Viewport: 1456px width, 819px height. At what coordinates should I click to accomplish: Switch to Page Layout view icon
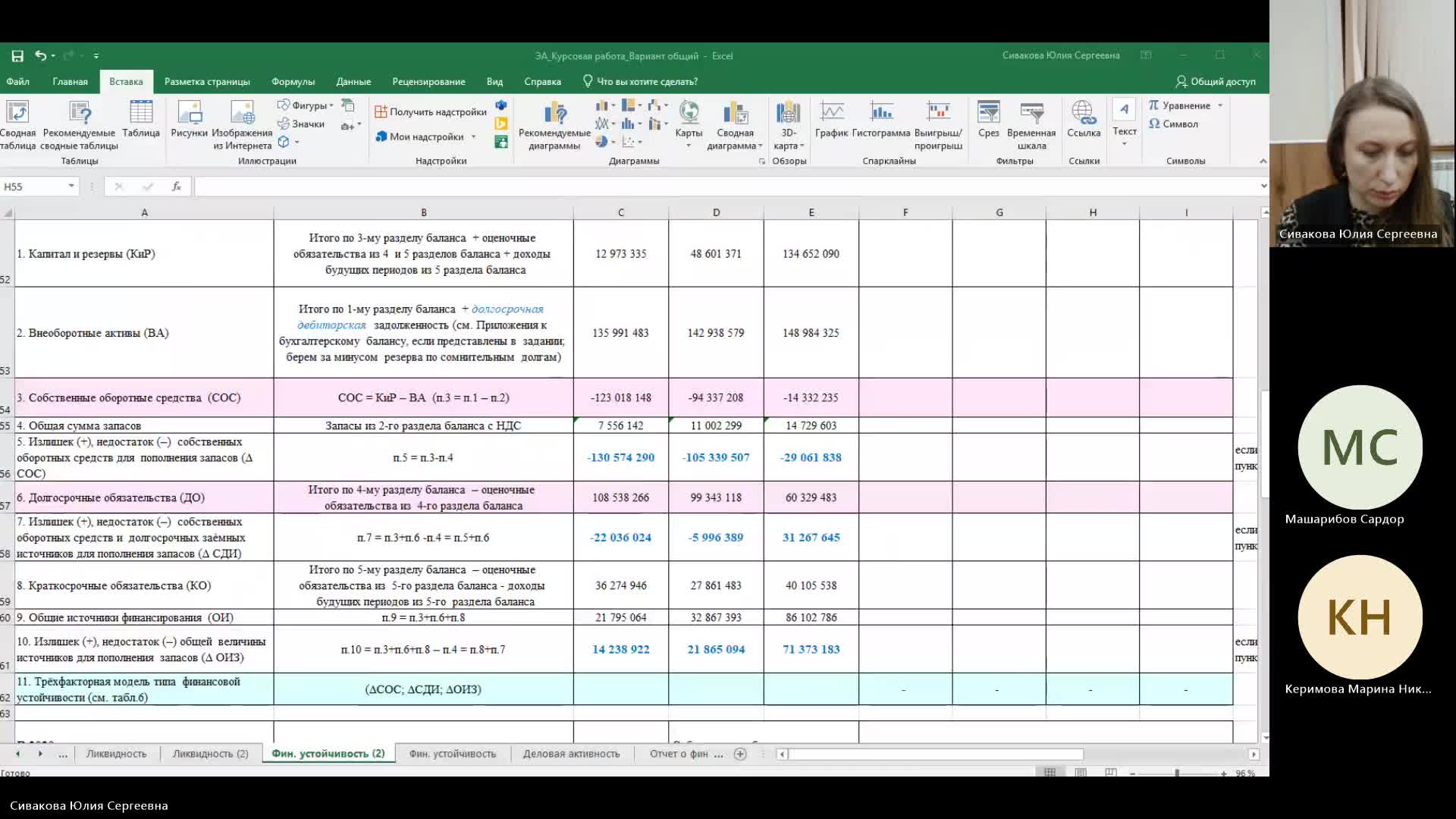click(x=1081, y=773)
